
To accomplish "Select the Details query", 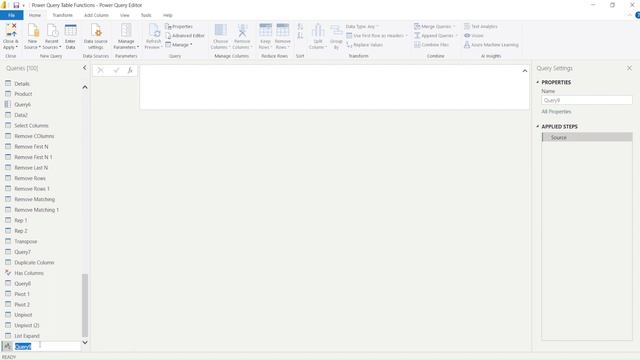I will pos(22,84).
